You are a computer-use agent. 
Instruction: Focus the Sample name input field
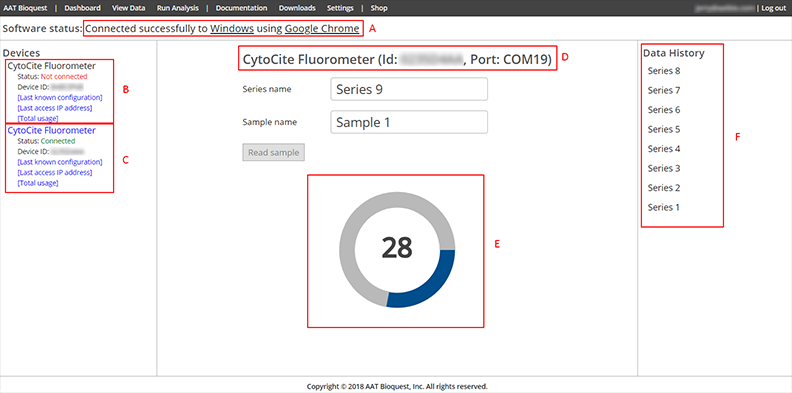[x=409, y=122]
